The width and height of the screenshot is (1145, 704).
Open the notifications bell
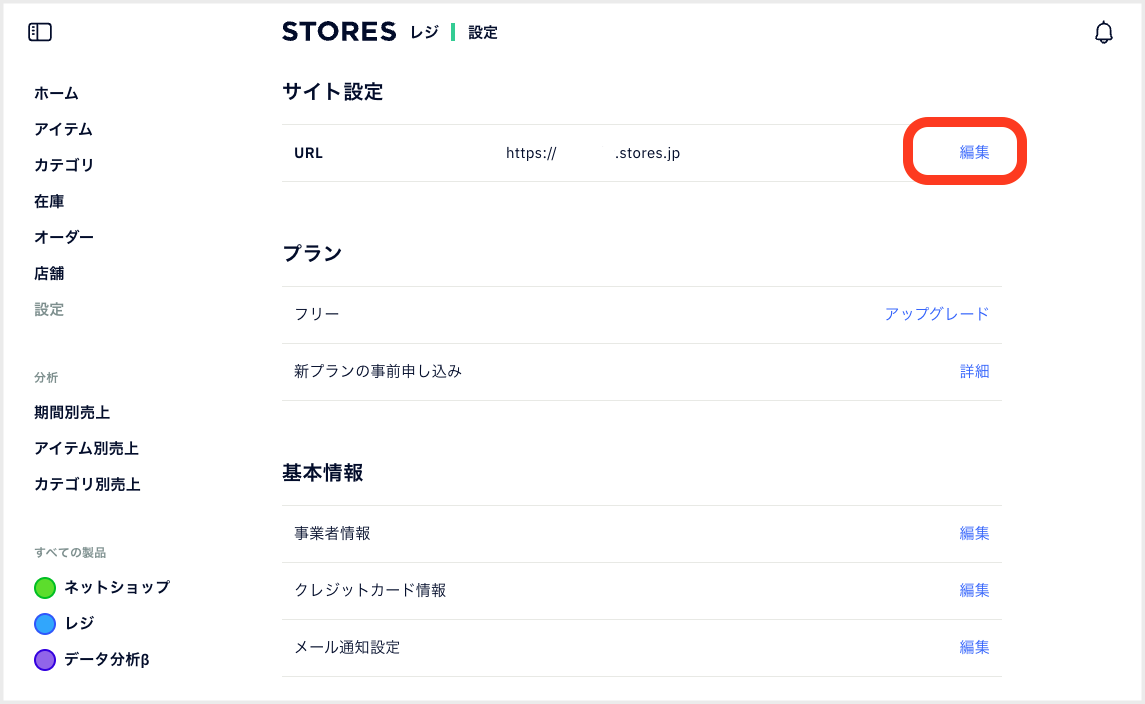click(x=1103, y=32)
